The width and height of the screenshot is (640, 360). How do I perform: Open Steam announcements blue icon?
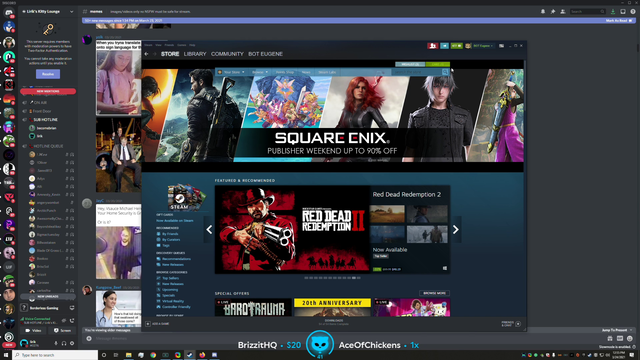[x=444, y=46]
